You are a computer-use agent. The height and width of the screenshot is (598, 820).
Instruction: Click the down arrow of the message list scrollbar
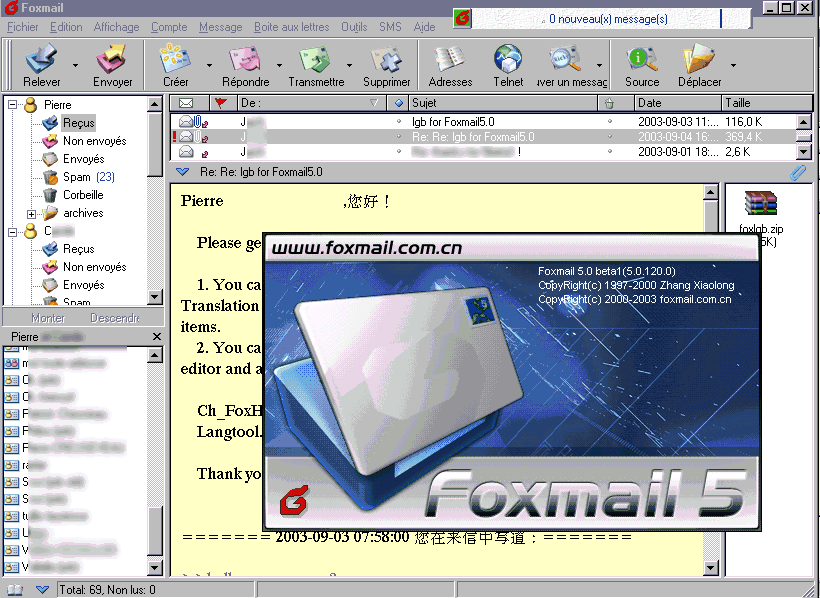coord(804,152)
